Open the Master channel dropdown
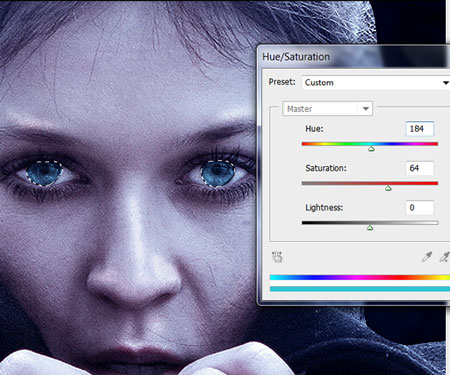450x375 pixels. tap(327, 109)
